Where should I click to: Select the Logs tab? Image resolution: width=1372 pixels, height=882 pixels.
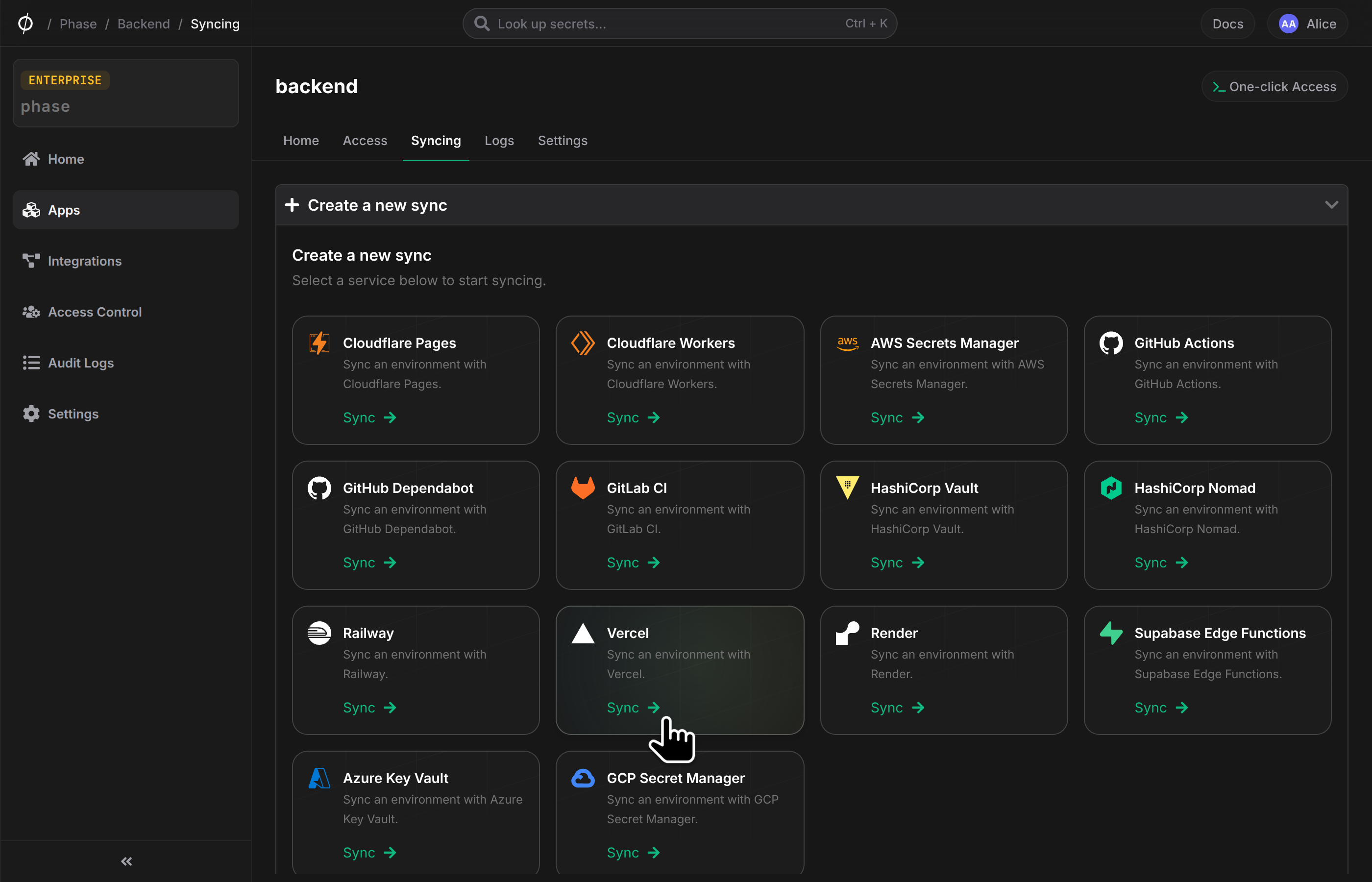tap(499, 140)
